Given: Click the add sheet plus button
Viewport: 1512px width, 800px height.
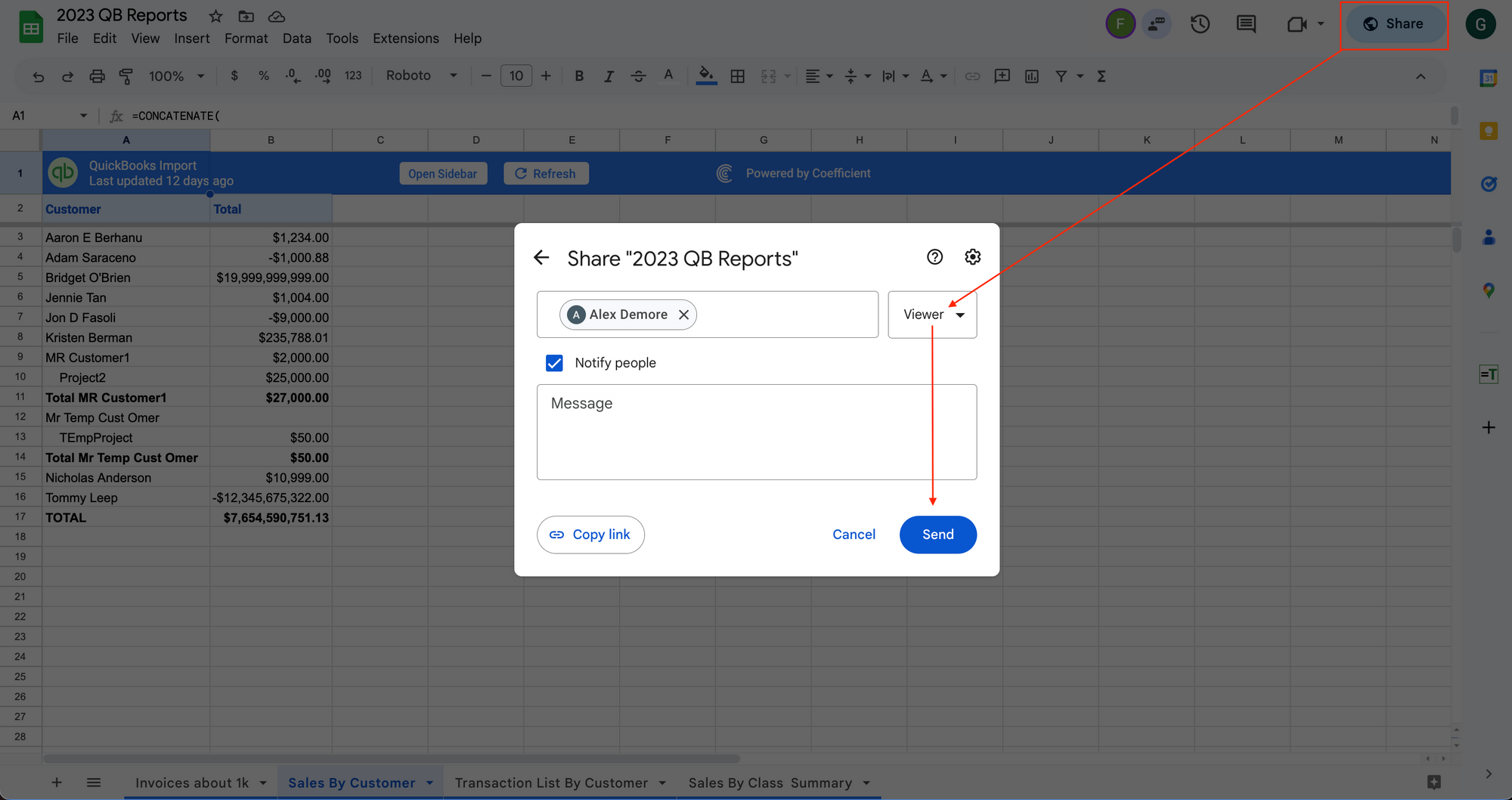Looking at the screenshot, I should 57,783.
